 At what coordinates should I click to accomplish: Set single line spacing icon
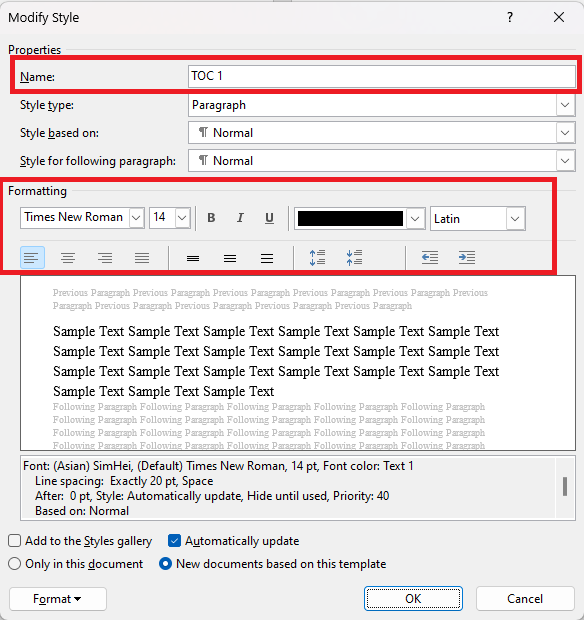click(193, 259)
